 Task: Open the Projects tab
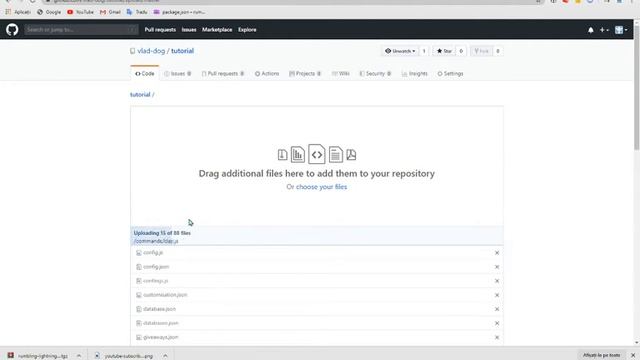click(305, 73)
